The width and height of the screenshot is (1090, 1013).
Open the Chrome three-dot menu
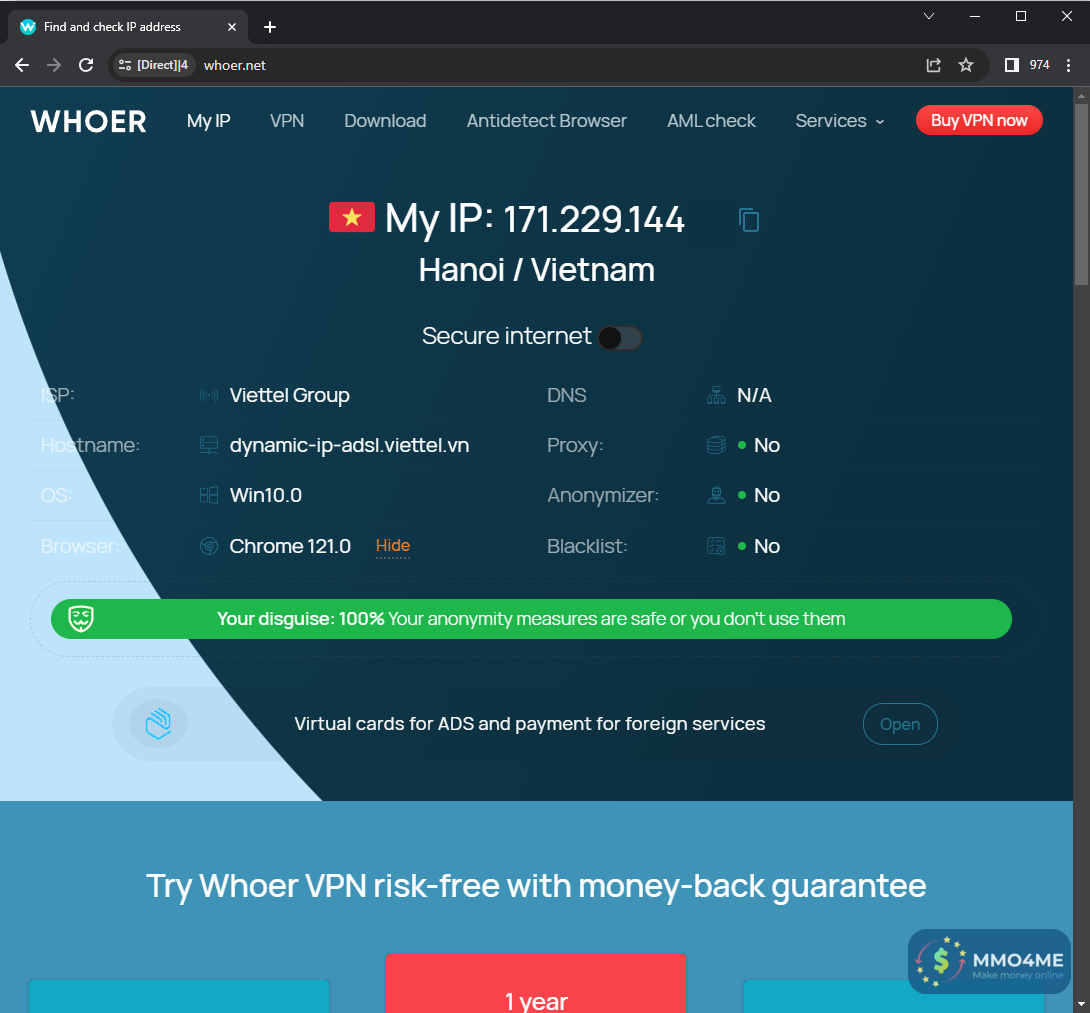click(x=1068, y=65)
